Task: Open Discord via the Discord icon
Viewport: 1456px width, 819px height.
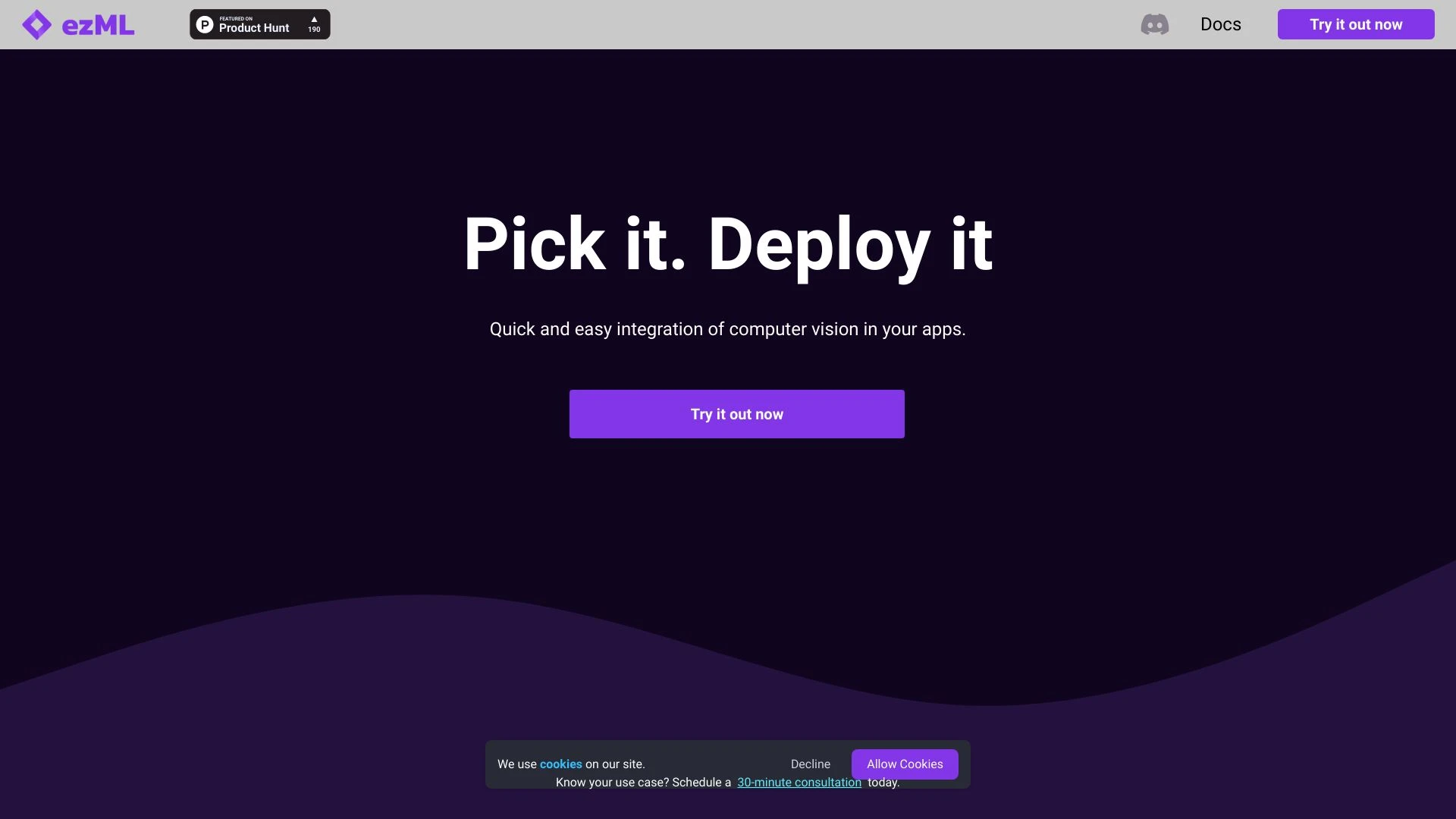Action: click(x=1154, y=24)
